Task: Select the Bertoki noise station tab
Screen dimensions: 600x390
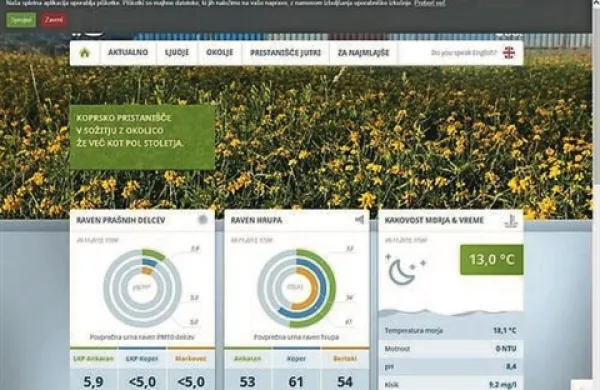Action: (345, 359)
